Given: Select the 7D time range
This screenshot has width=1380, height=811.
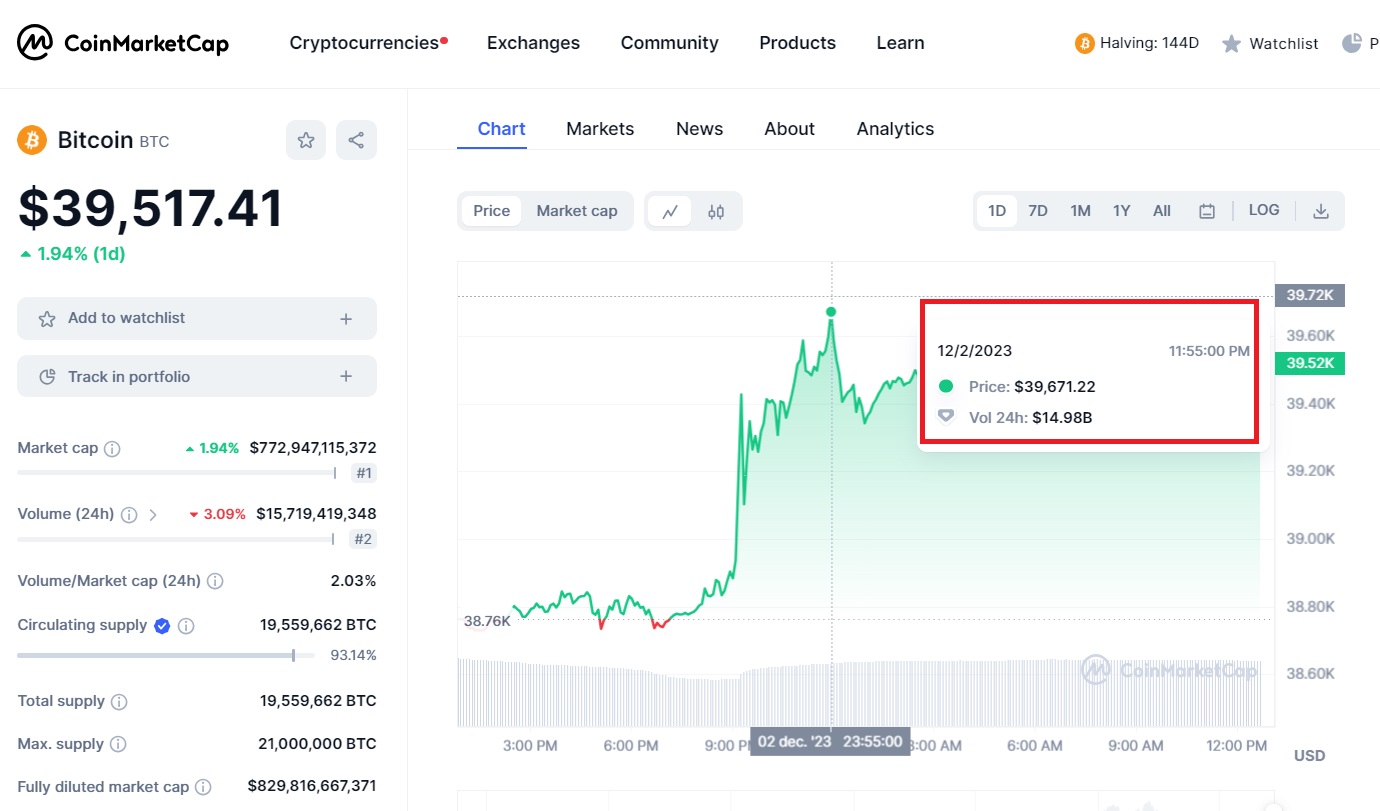Looking at the screenshot, I should 1038,211.
